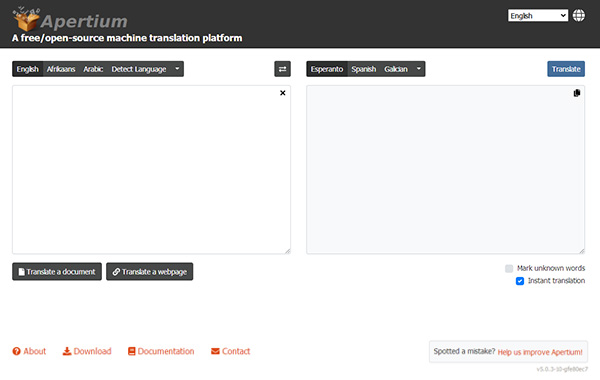Open the Documentation link
The height and width of the screenshot is (380, 600).
pyautogui.click(x=161, y=351)
